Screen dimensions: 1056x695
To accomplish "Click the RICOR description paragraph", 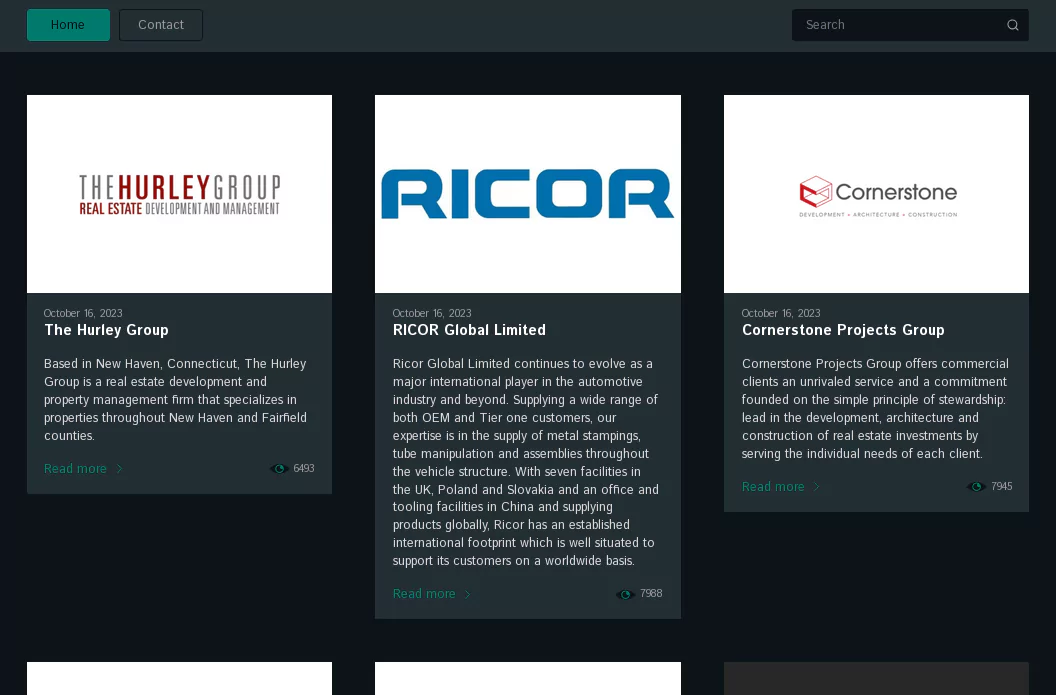I will click(527, 463).
